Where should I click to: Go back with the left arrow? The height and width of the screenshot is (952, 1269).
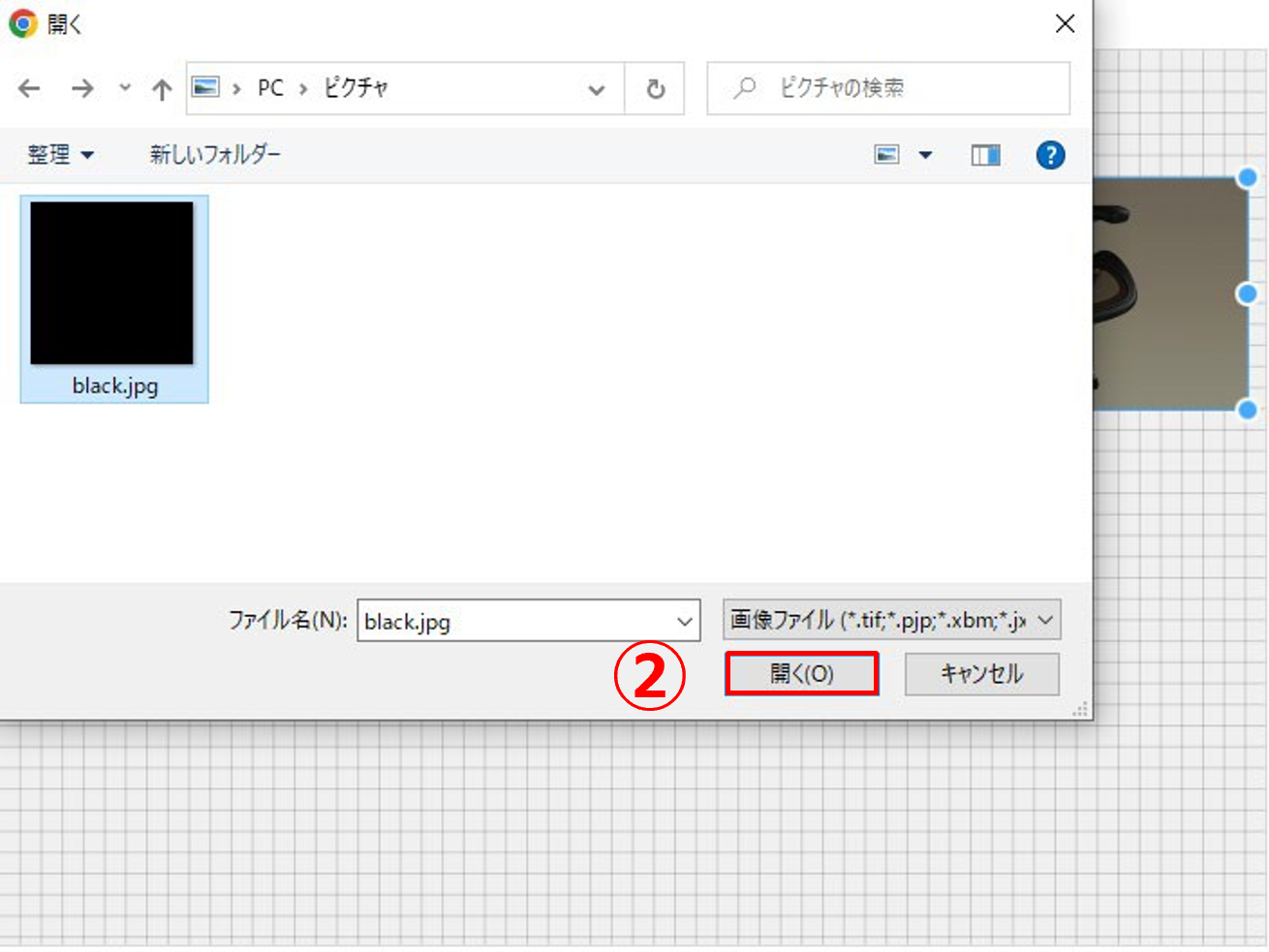point(29,89)
